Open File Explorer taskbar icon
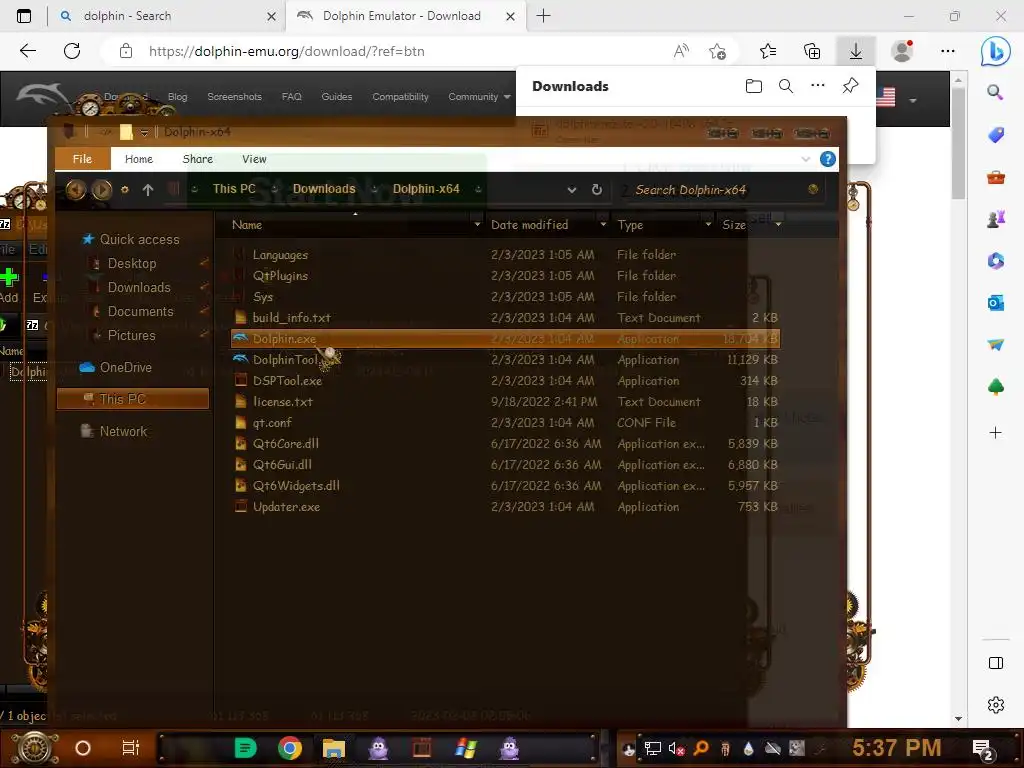Screen dimensions: 1024x768 click(x=334, y=748)
